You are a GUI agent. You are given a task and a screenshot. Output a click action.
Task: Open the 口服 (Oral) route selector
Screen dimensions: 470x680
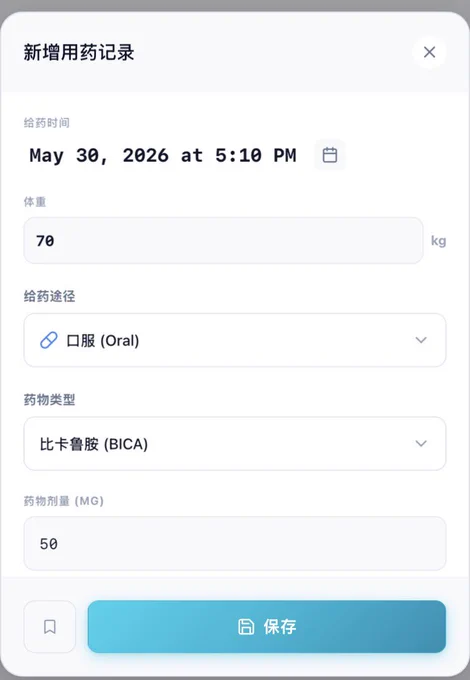coord(235,340)
